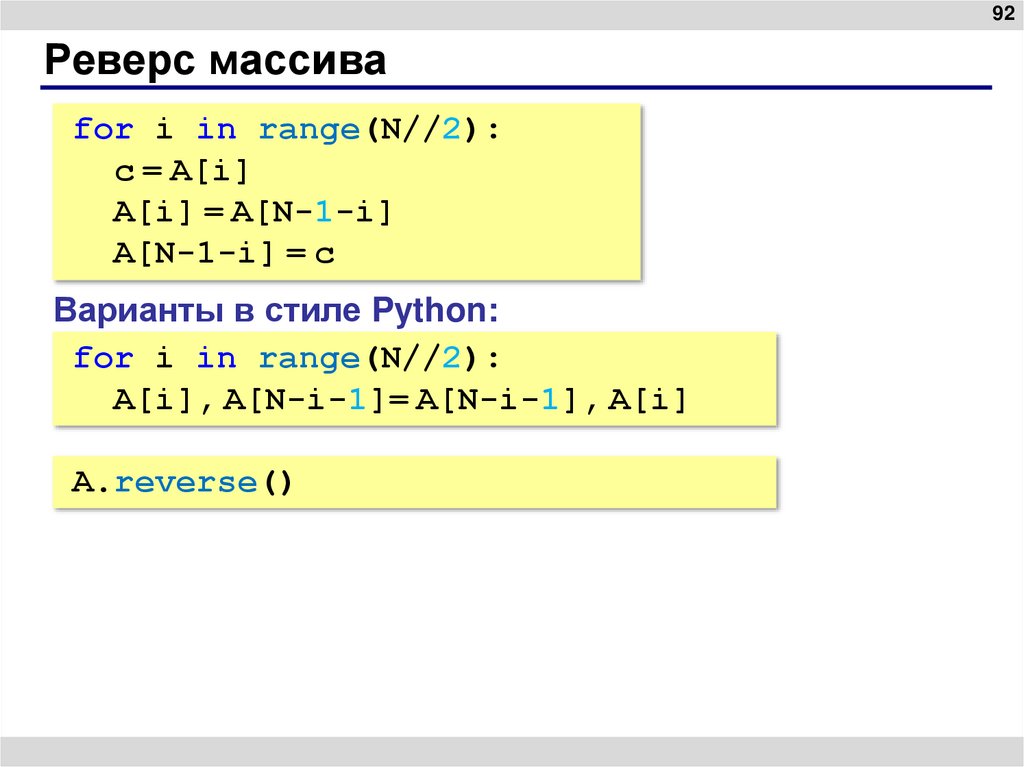This screenshot has width=1024, height=767.
Task: Click the code 'A.reverse()'
Action: [x=182, y=483]
